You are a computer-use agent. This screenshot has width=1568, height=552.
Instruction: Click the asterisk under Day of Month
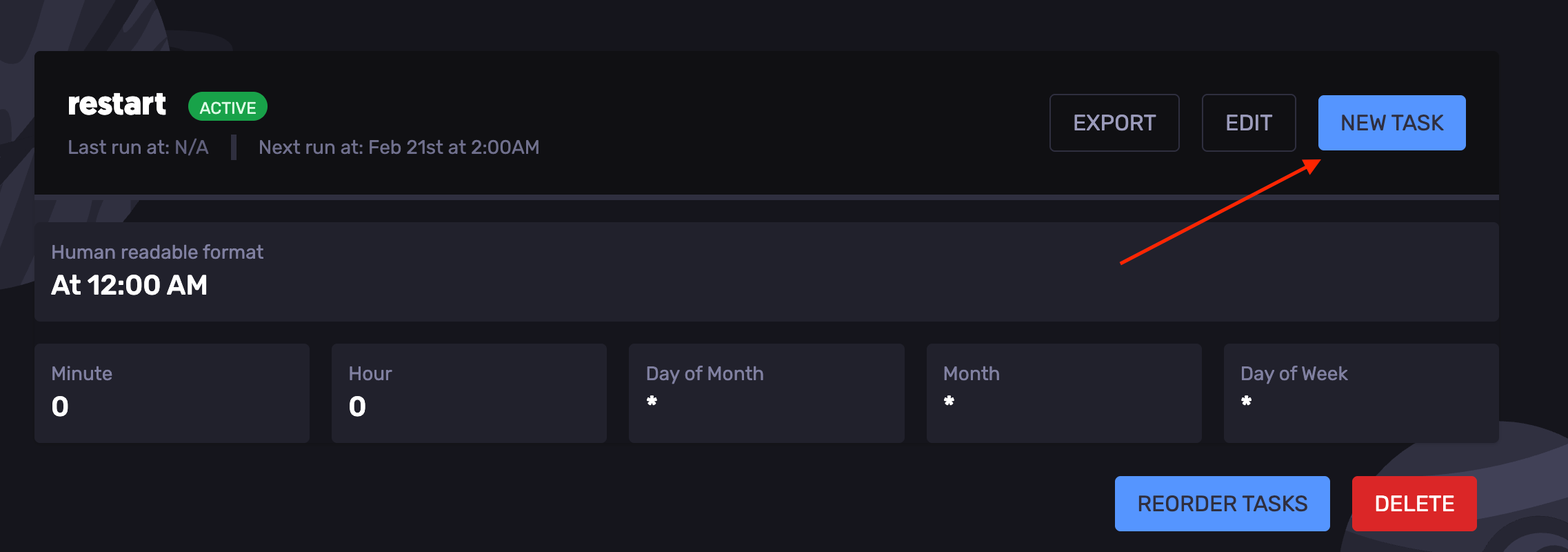[x=652, y=401]
